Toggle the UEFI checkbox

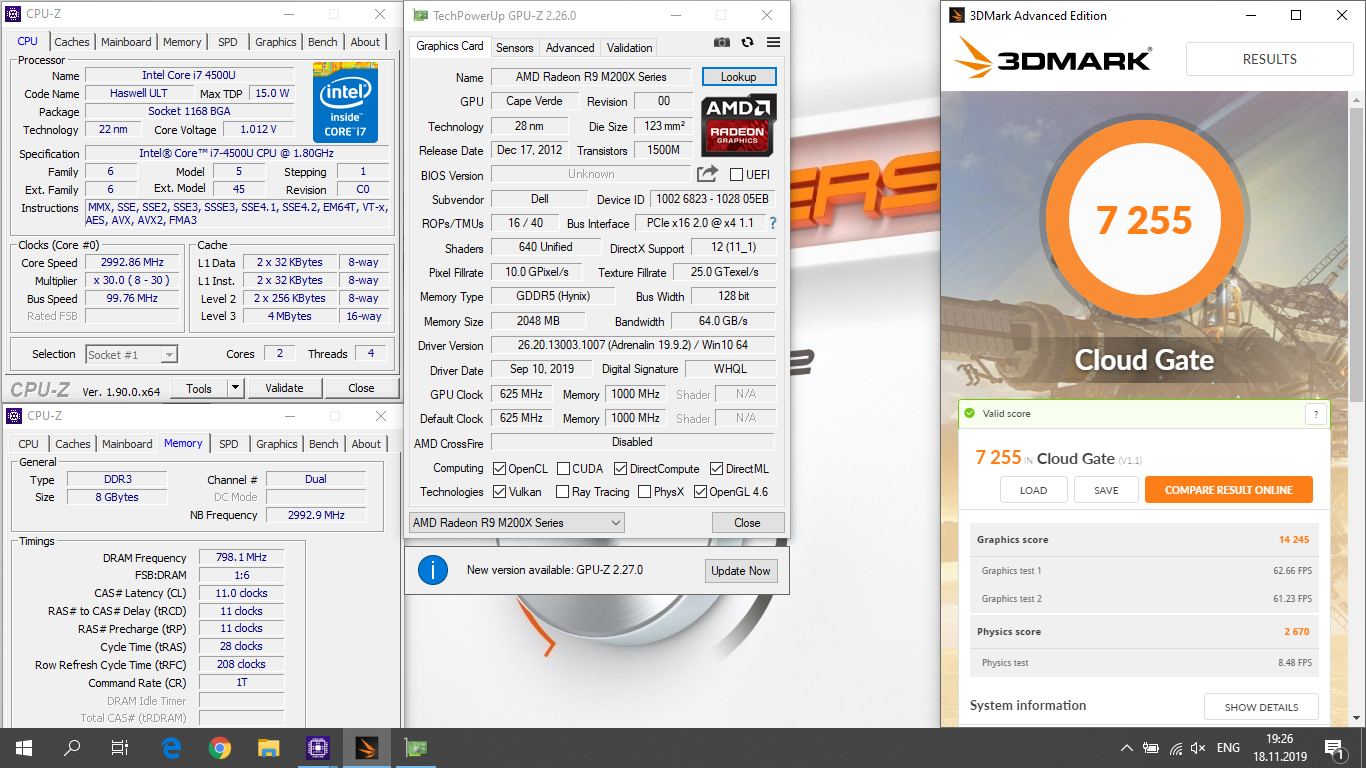point(737,175)
